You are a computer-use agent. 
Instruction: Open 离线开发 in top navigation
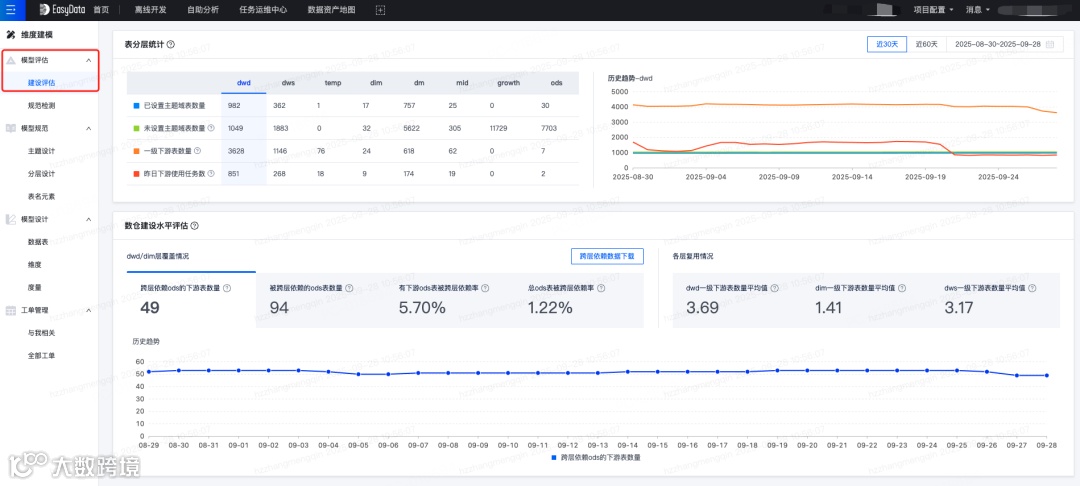click(149, 10)
